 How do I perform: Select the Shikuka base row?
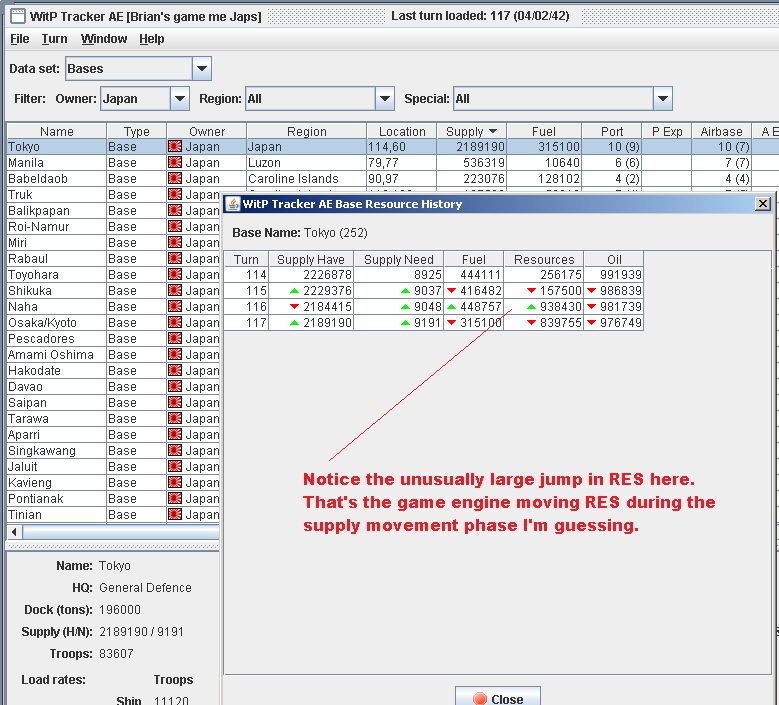pos(113,291)
